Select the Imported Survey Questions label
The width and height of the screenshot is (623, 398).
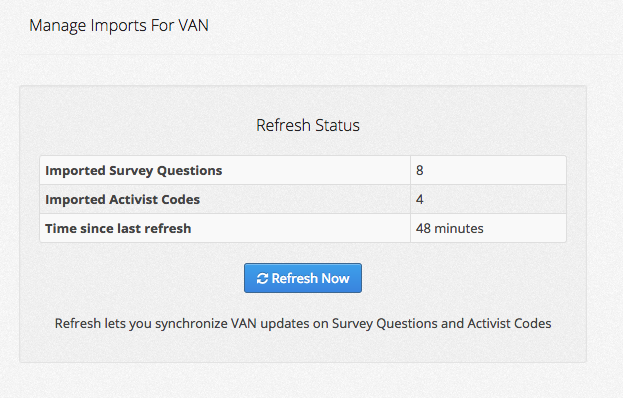[x=134, y=170]
